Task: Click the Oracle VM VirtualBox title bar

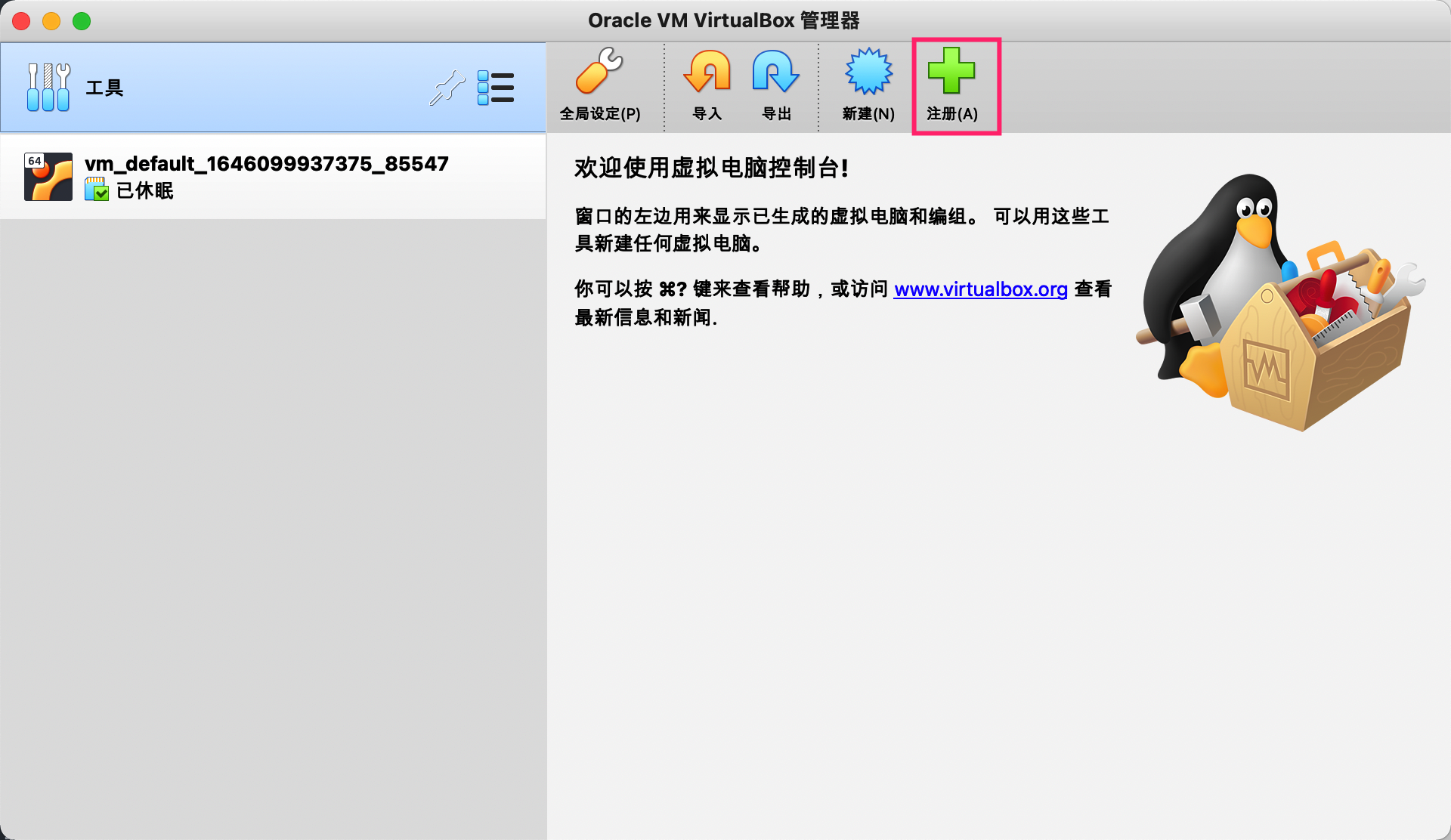Action: pyautogui.click(x=723, y=20)
